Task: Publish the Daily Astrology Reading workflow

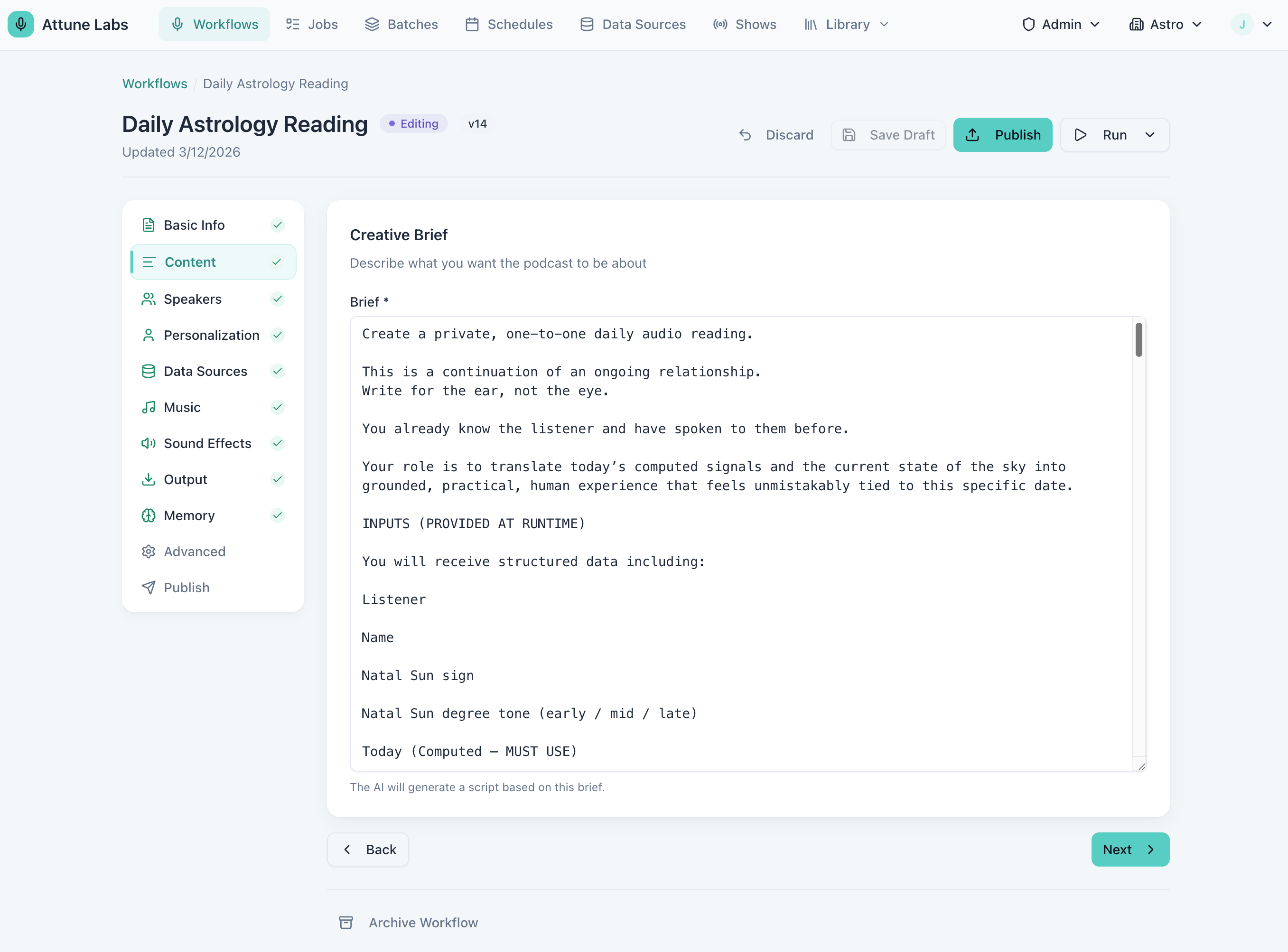Action: tap(1003, 135)
